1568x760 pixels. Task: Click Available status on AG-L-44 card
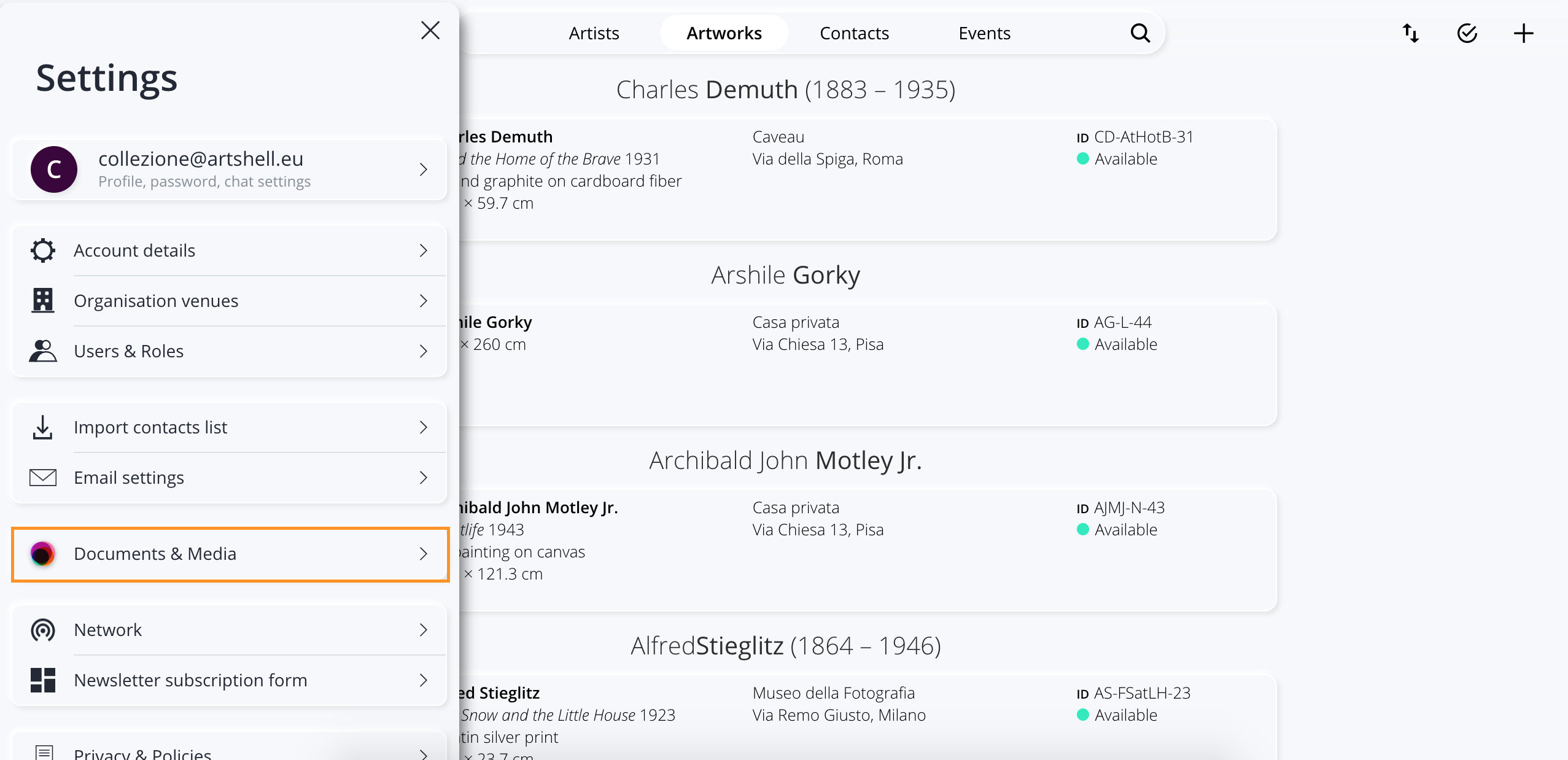point(1117,344)
